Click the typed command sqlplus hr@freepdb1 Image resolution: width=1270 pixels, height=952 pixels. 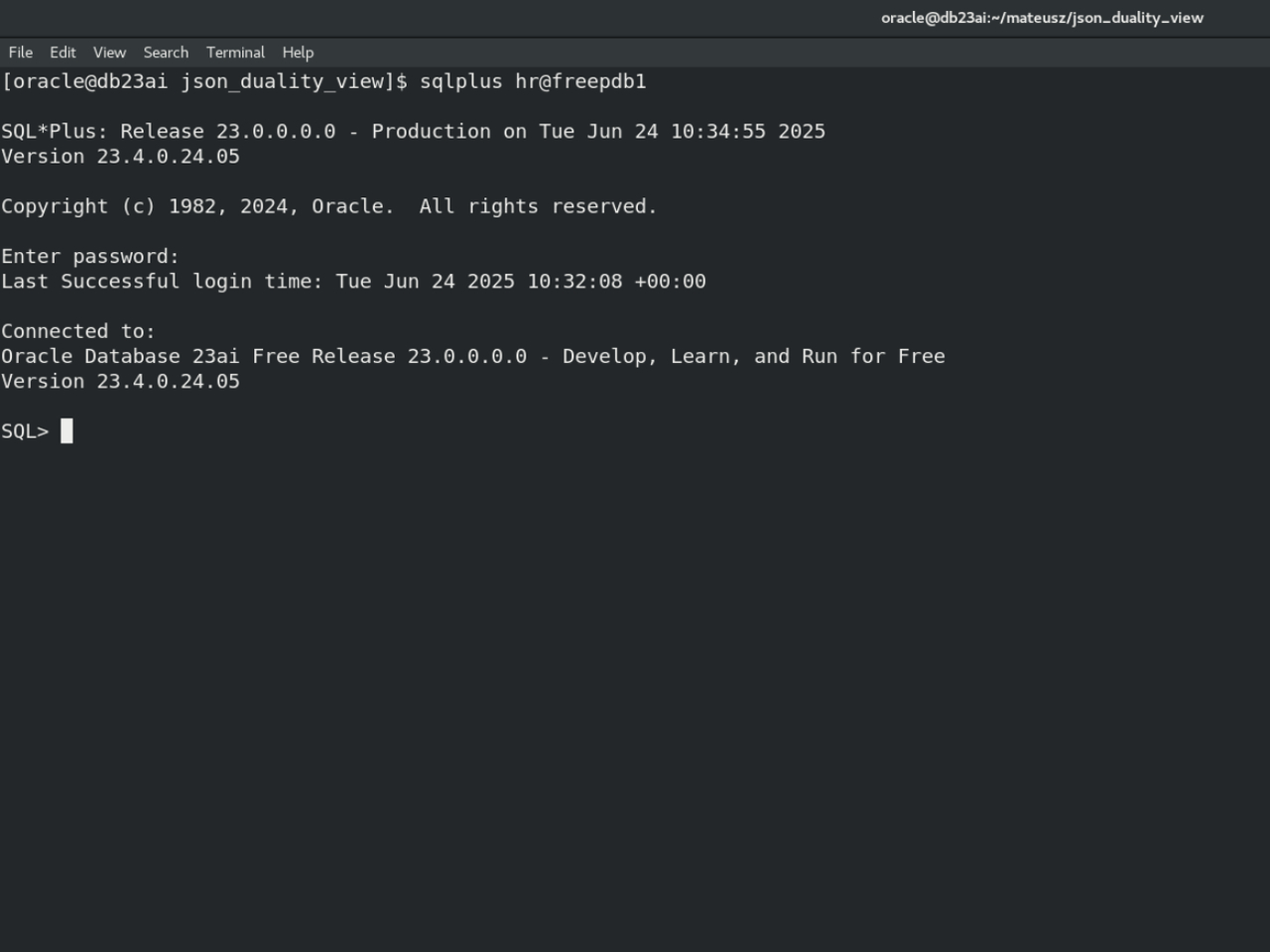pyautogui.click(x=533, y=81)
